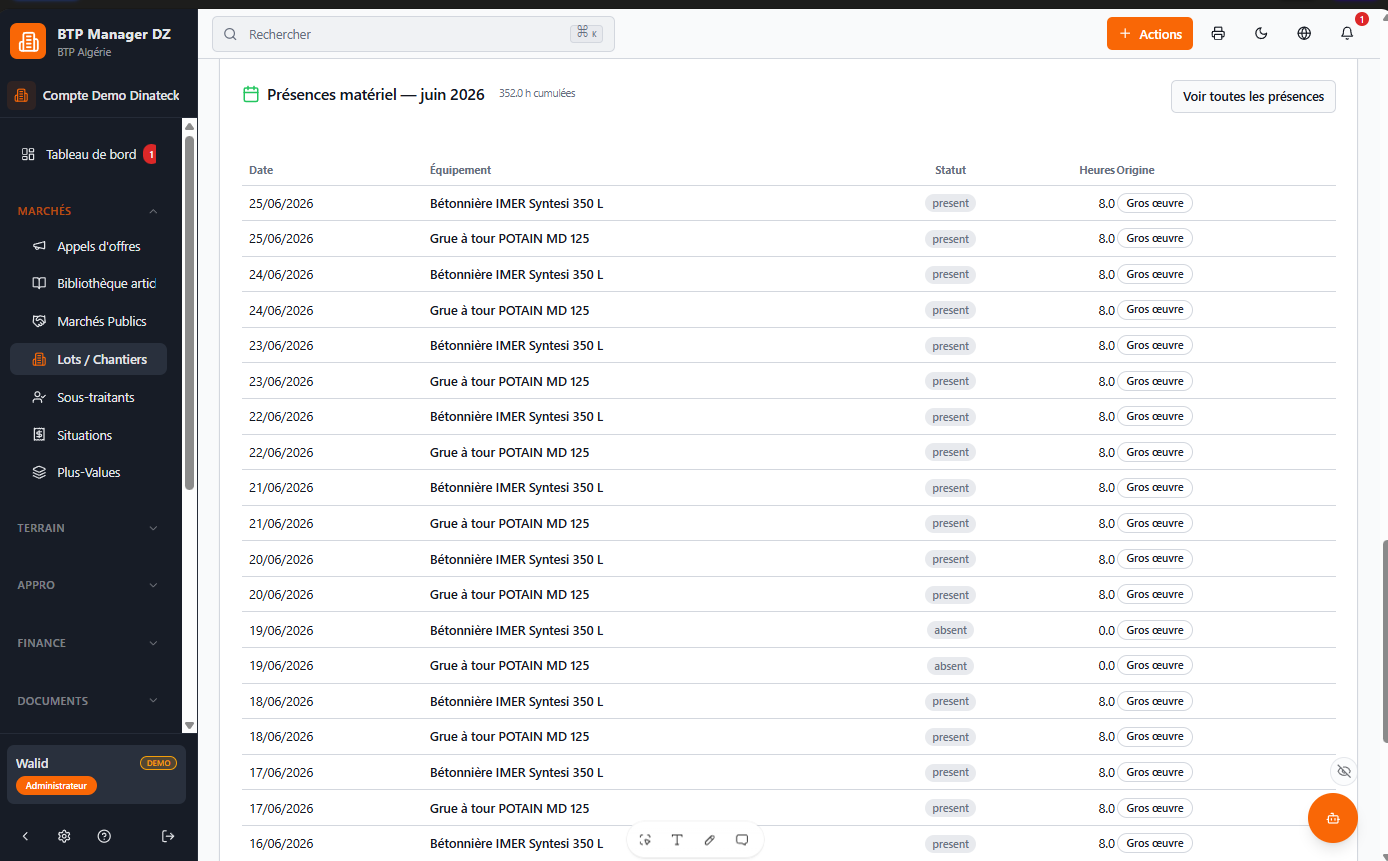1388x861 pixels.
Task: Select the comment tool in the floating toolbar
Action: (742, 840)
